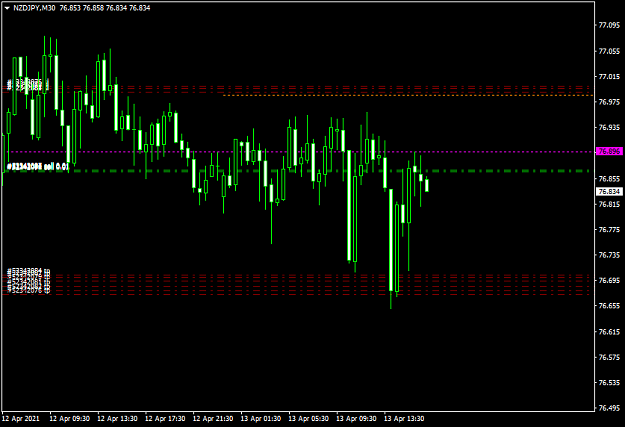
Task: Click the 76.855 price axis label
Action: 609,179
